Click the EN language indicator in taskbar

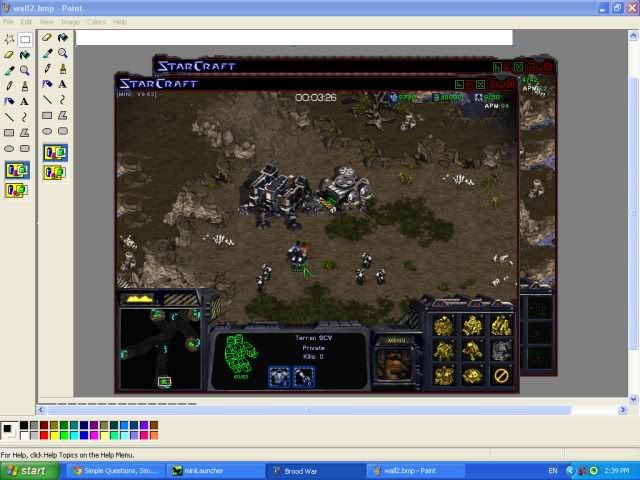[x=553, y=470]
